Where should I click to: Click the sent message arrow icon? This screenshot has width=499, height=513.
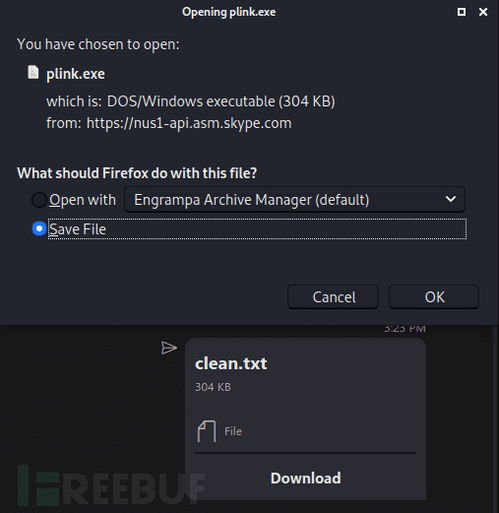click(169, 348)
